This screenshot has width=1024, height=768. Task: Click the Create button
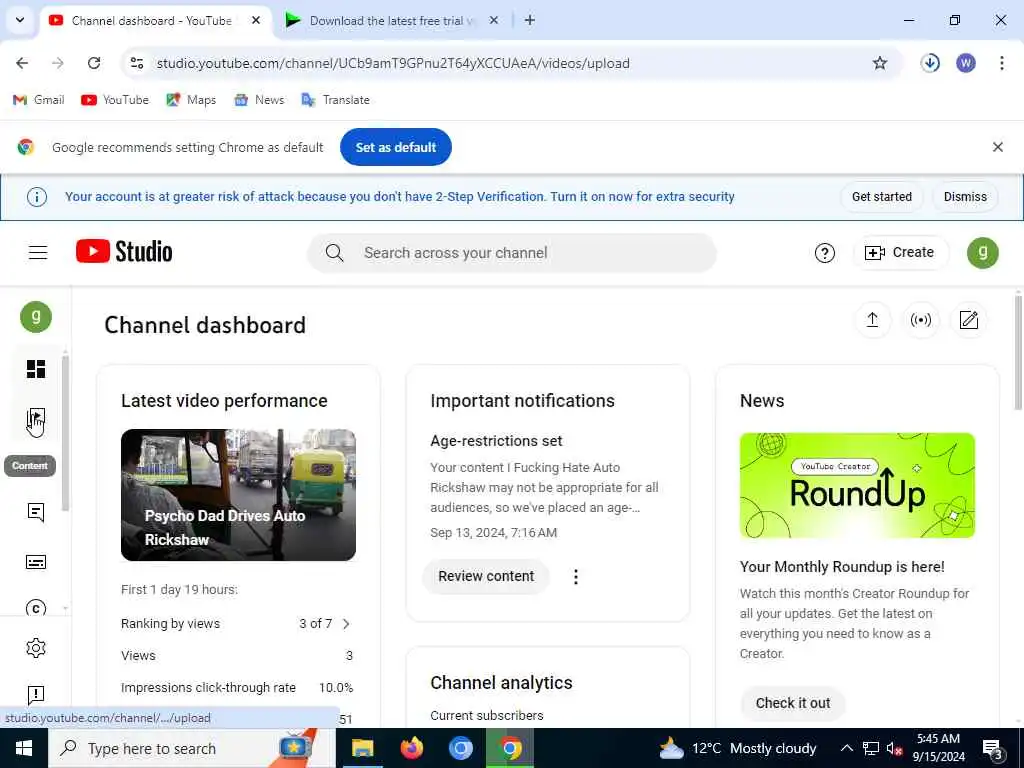[x=900, y=252]
